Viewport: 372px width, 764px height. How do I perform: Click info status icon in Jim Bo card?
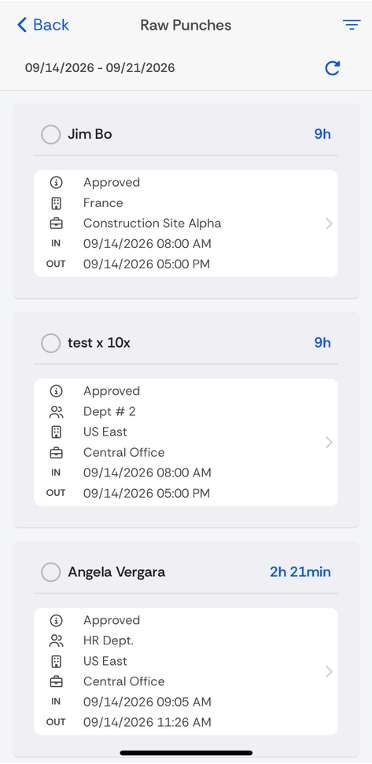[57, 183]
